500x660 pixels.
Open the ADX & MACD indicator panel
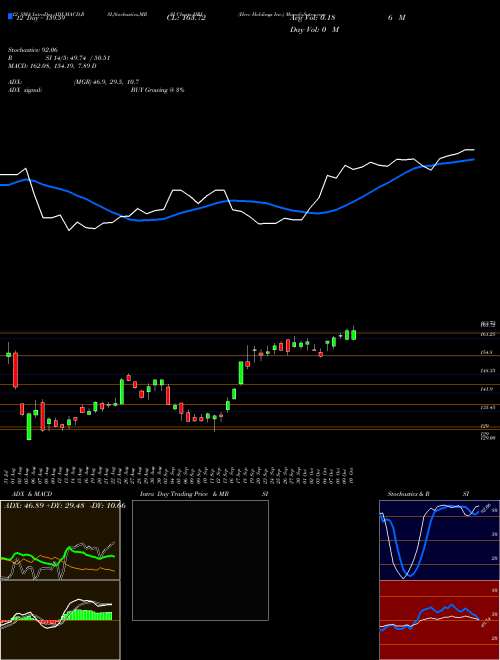pyautogui.click(x=60, y=580)
